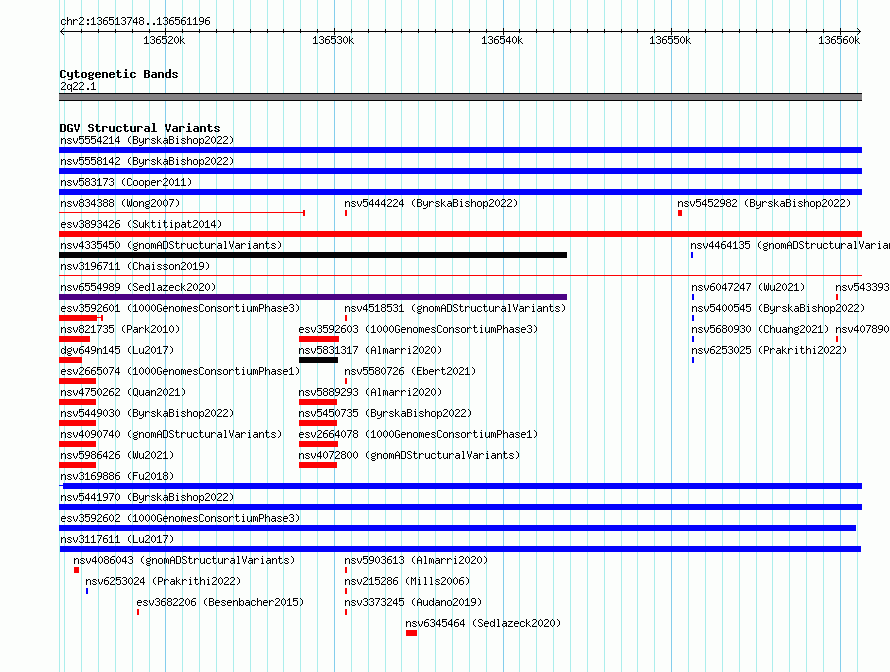
Task: Click nsv4518531 (gnomADStructuralVariants) label
Action: click(455, 308)
